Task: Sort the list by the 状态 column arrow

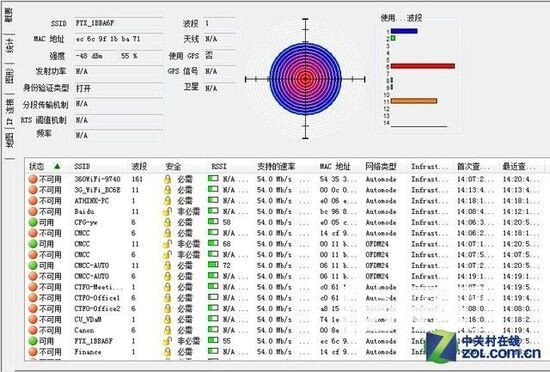Action: click(x=57, y=166)
